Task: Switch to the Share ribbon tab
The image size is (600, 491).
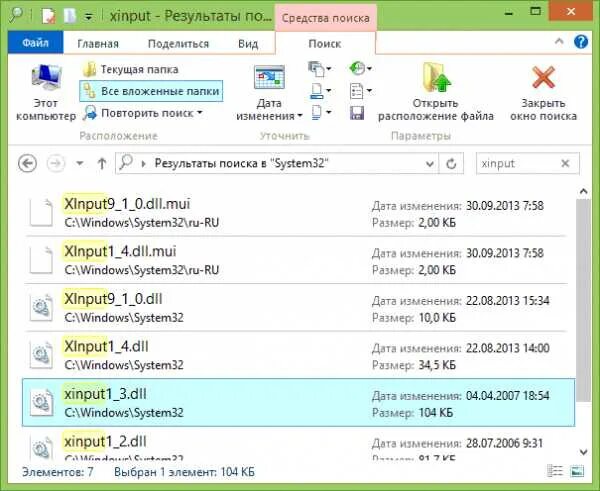Action: [178, 43]
